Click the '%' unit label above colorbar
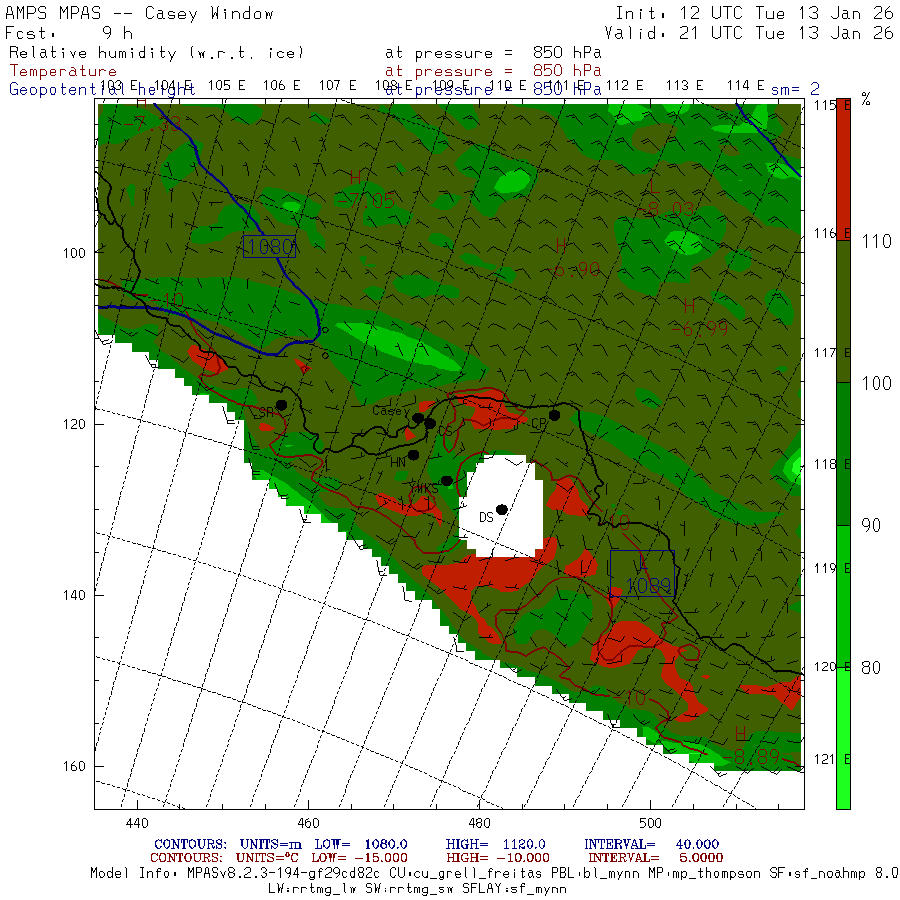The width and height of the screenshot is (900, 900). coord(866,99)
